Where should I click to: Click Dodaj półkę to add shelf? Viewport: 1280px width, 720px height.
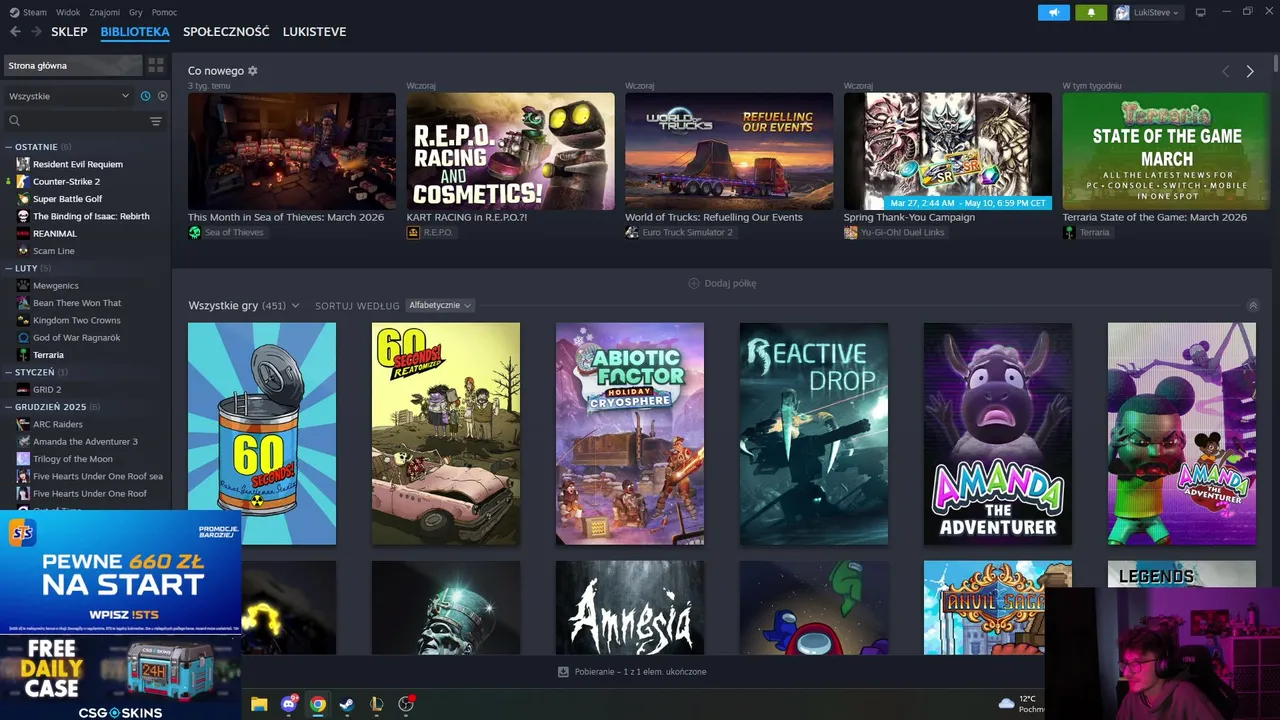click(722, 283)
